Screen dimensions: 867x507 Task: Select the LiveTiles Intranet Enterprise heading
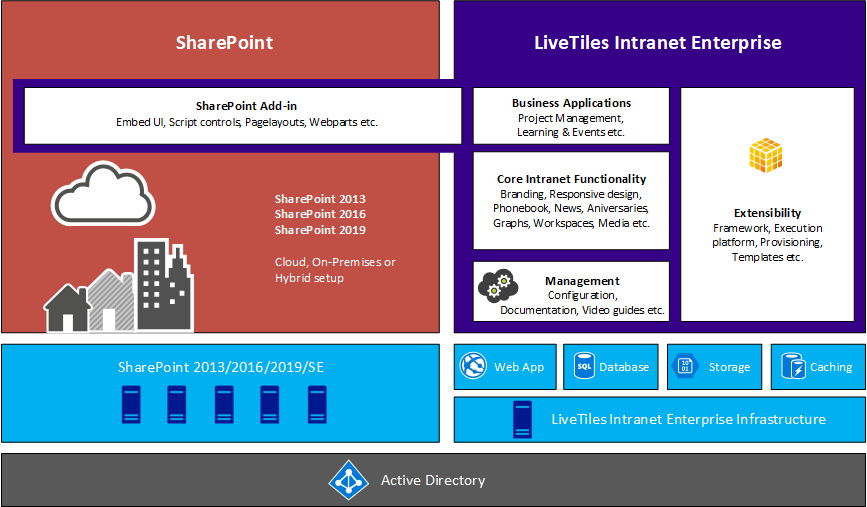point(658,43)
